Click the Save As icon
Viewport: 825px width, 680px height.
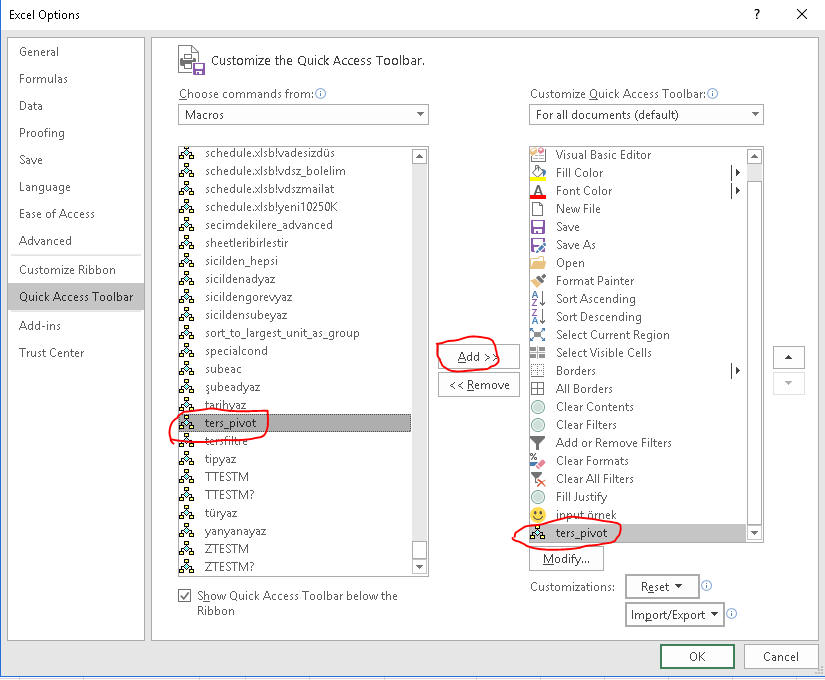click(x=538, y=245)
